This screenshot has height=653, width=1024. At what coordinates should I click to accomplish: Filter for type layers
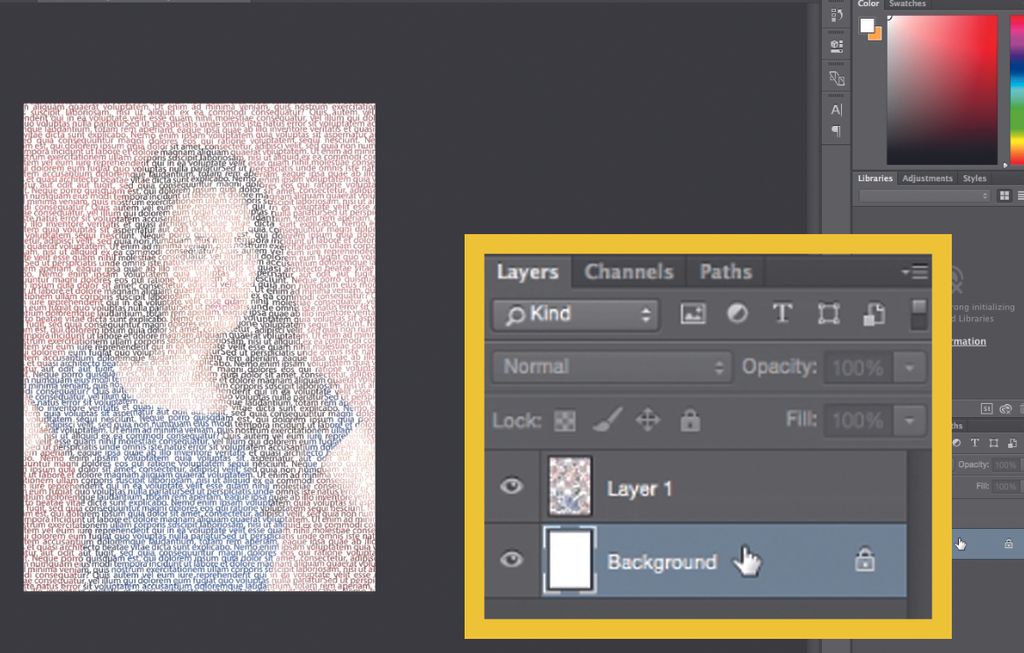point(781,313)
